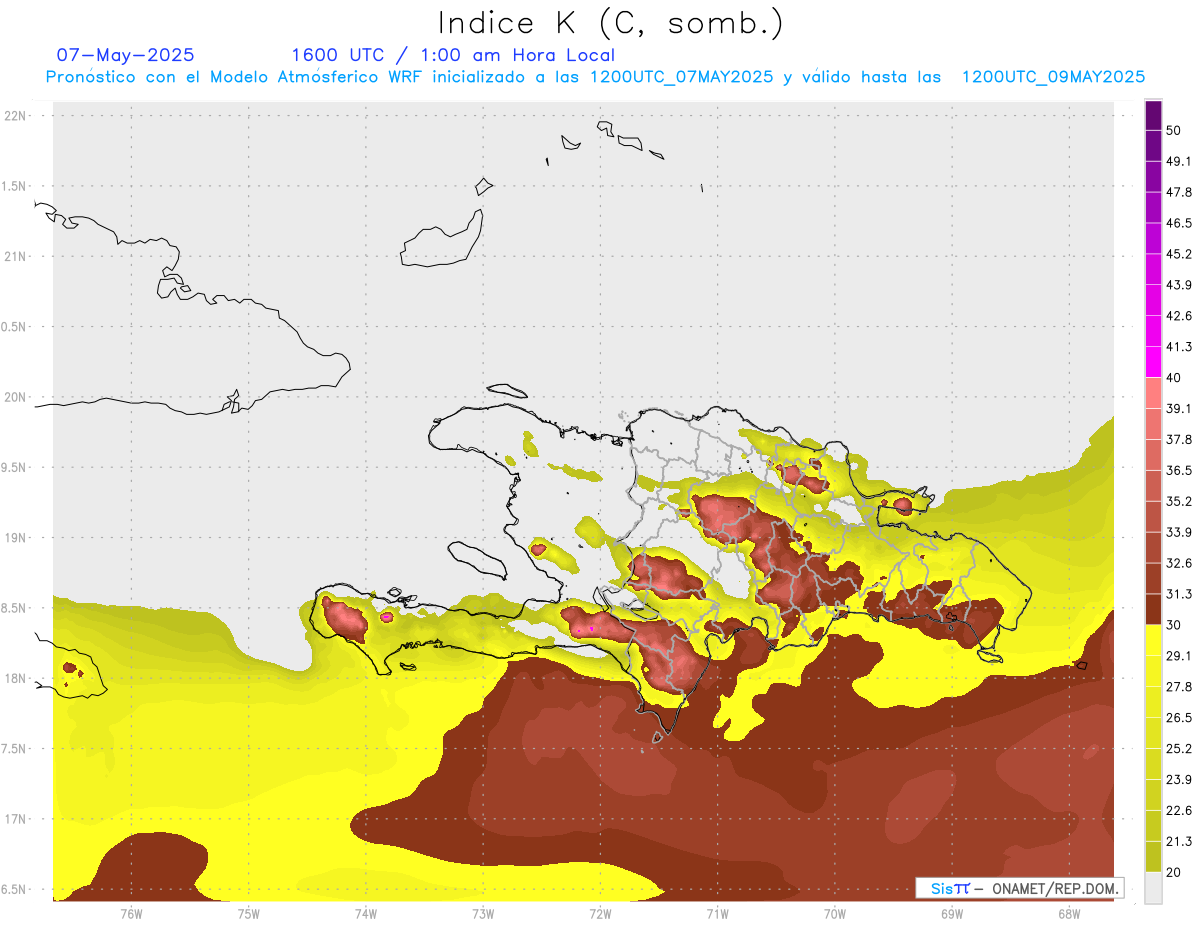Click the dark brown swatch between 30 and 31.3
The image size is (1200, 927).
tap(1153, 609)
